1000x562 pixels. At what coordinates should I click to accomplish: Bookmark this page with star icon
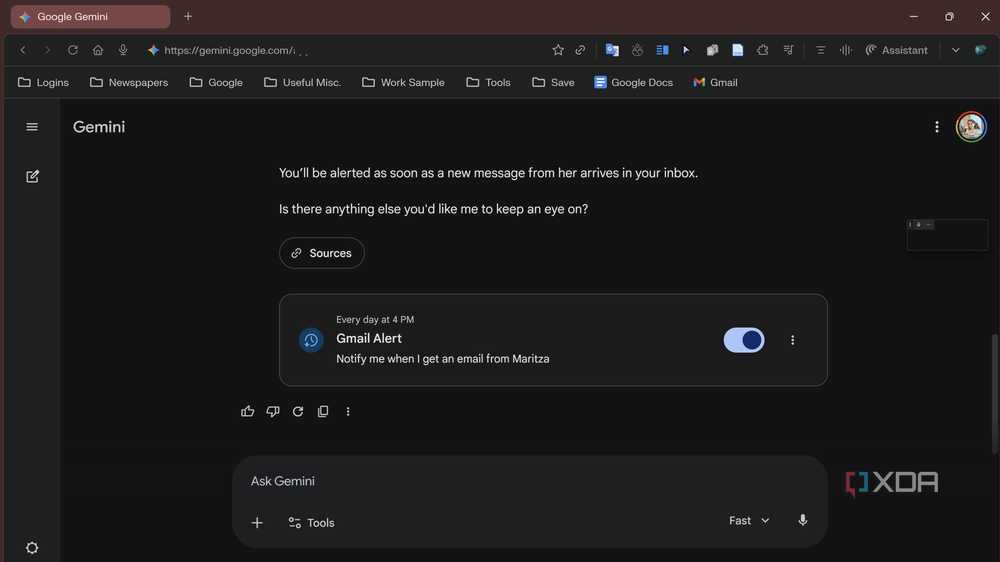coord(558,50)
